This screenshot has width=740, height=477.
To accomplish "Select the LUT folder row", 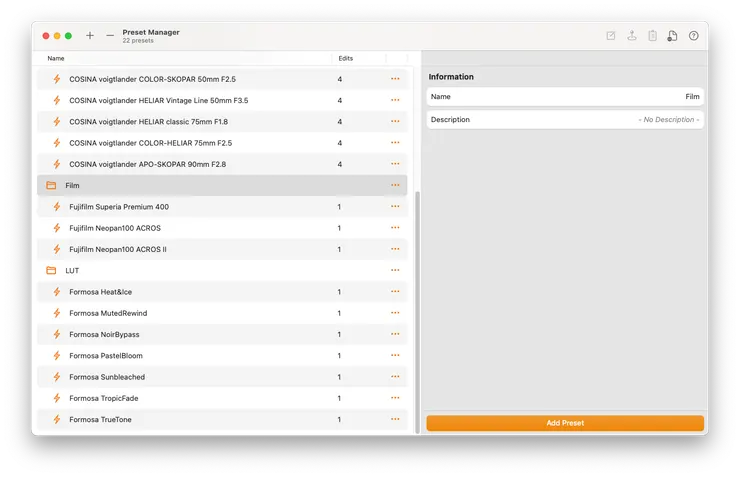I will [222, 270].
